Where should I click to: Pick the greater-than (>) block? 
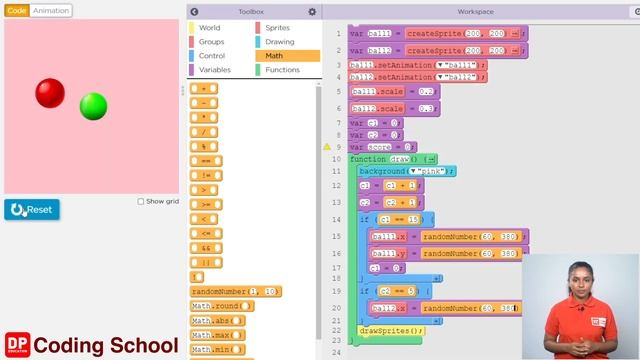tap(204, 190)
